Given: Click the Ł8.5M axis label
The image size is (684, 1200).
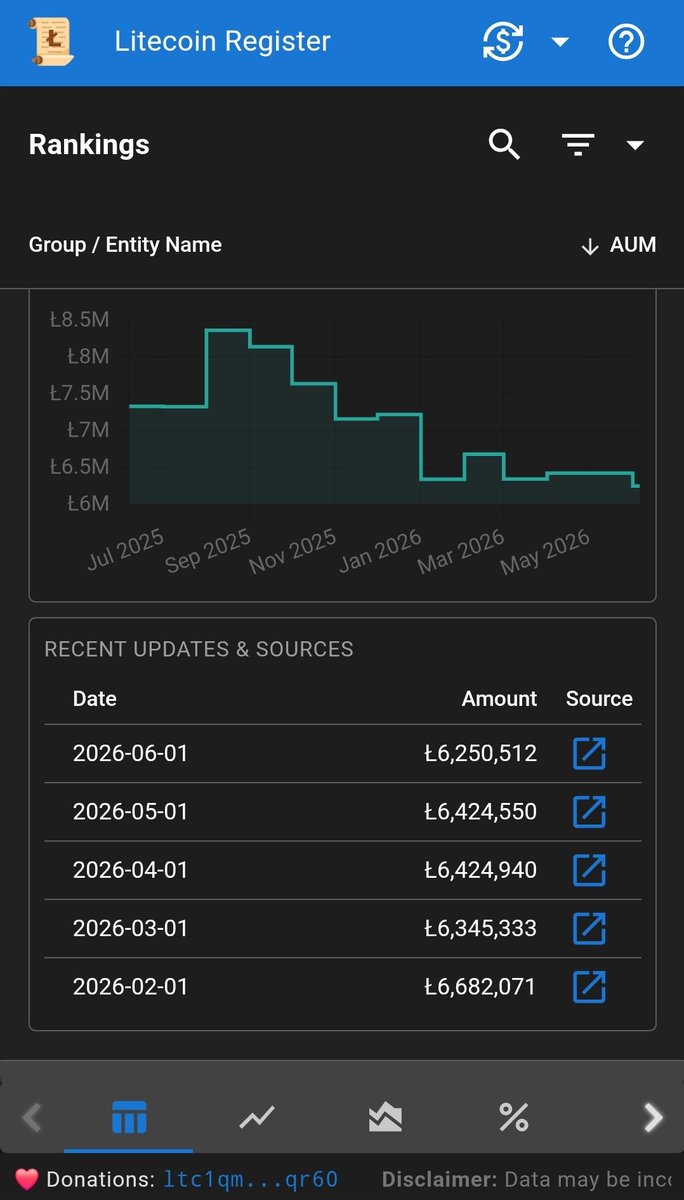Looking at the screenshot, I should (x=79, y=320).
